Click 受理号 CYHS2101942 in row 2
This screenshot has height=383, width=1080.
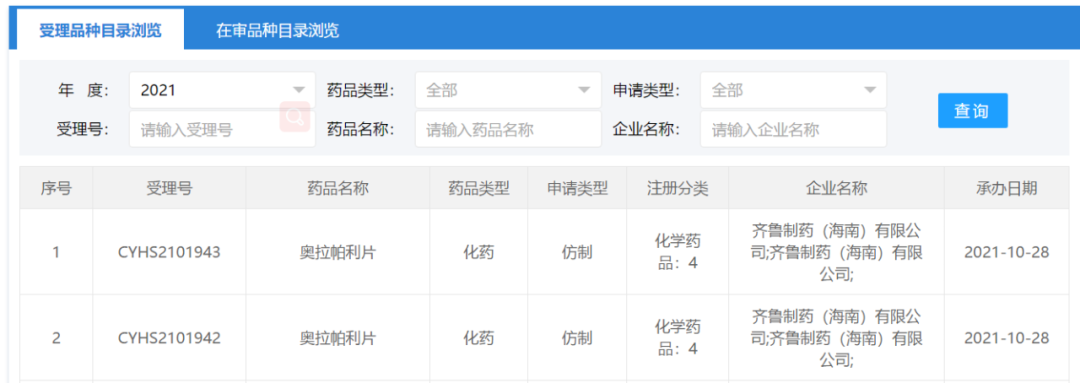point(169,338)
